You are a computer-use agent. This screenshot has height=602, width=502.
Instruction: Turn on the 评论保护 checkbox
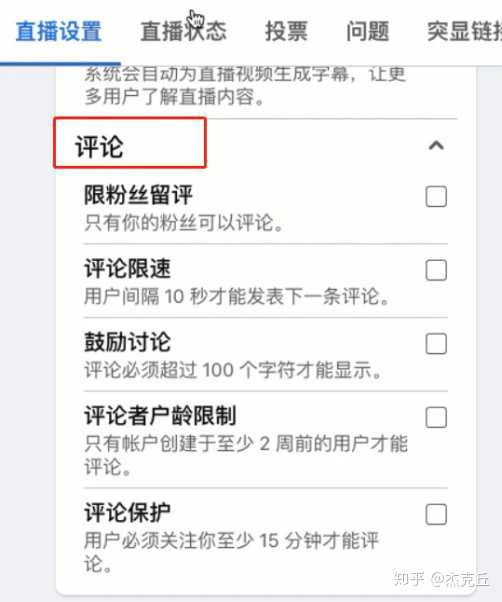[436, 514]
